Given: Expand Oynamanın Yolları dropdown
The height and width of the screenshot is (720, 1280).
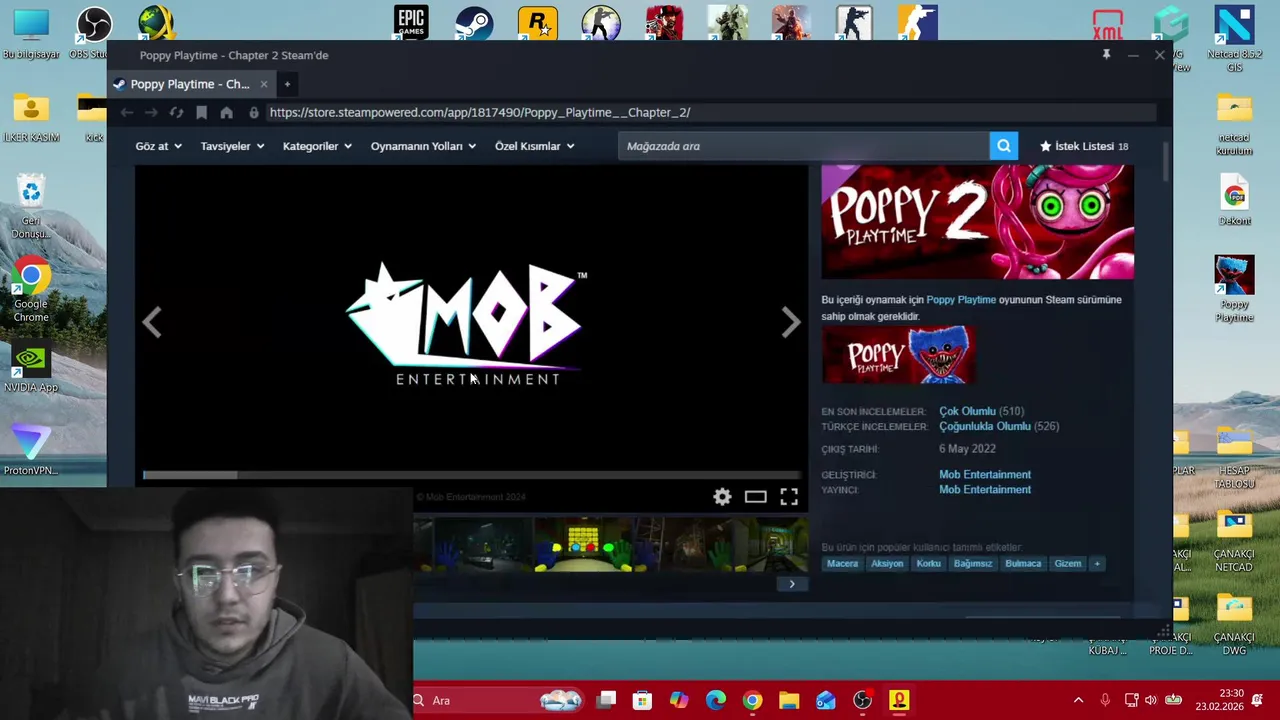Looking at the screenshot, I should click(x=423, y=146).
